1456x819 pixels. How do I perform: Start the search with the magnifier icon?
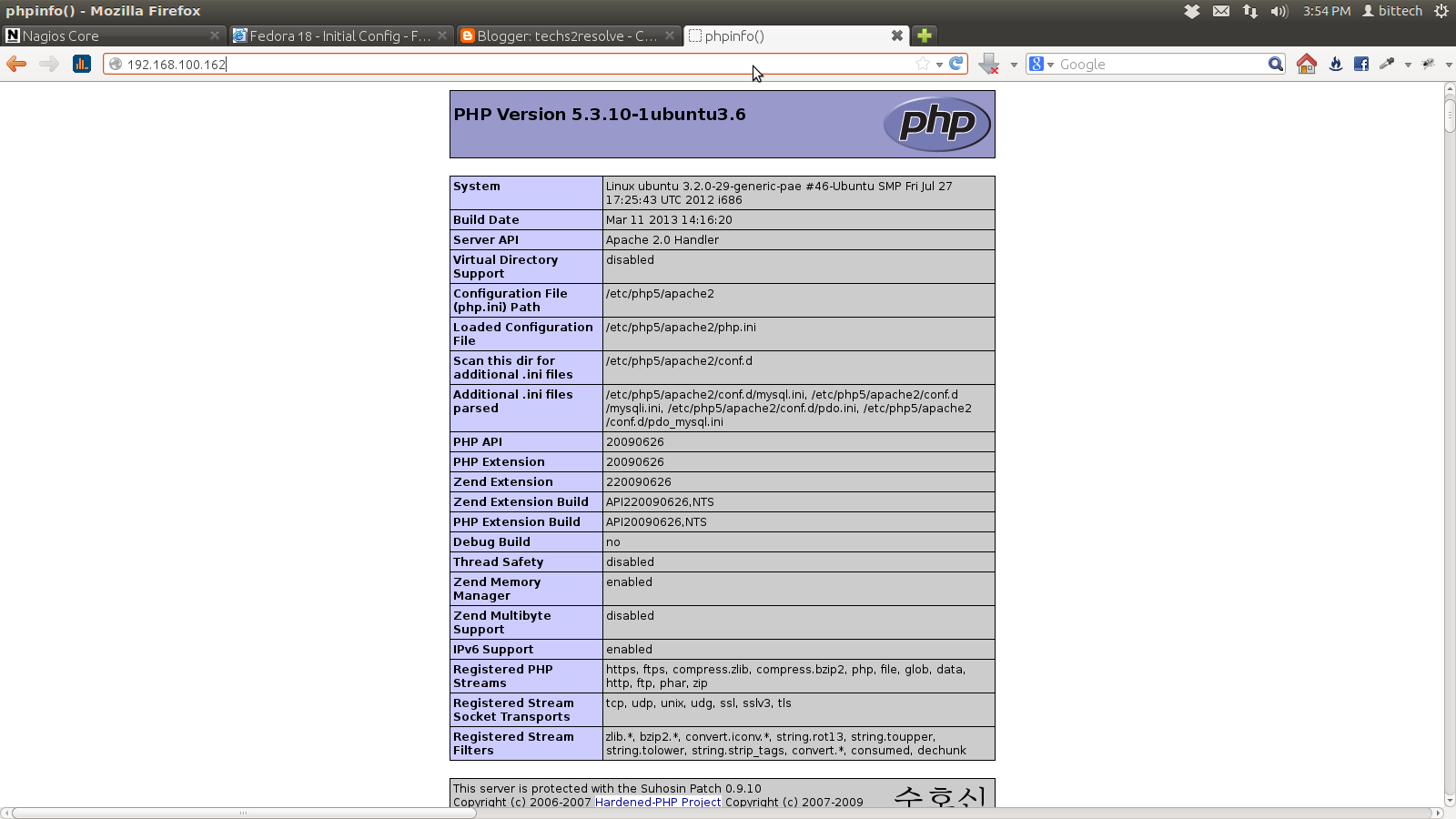[1276, 64]
